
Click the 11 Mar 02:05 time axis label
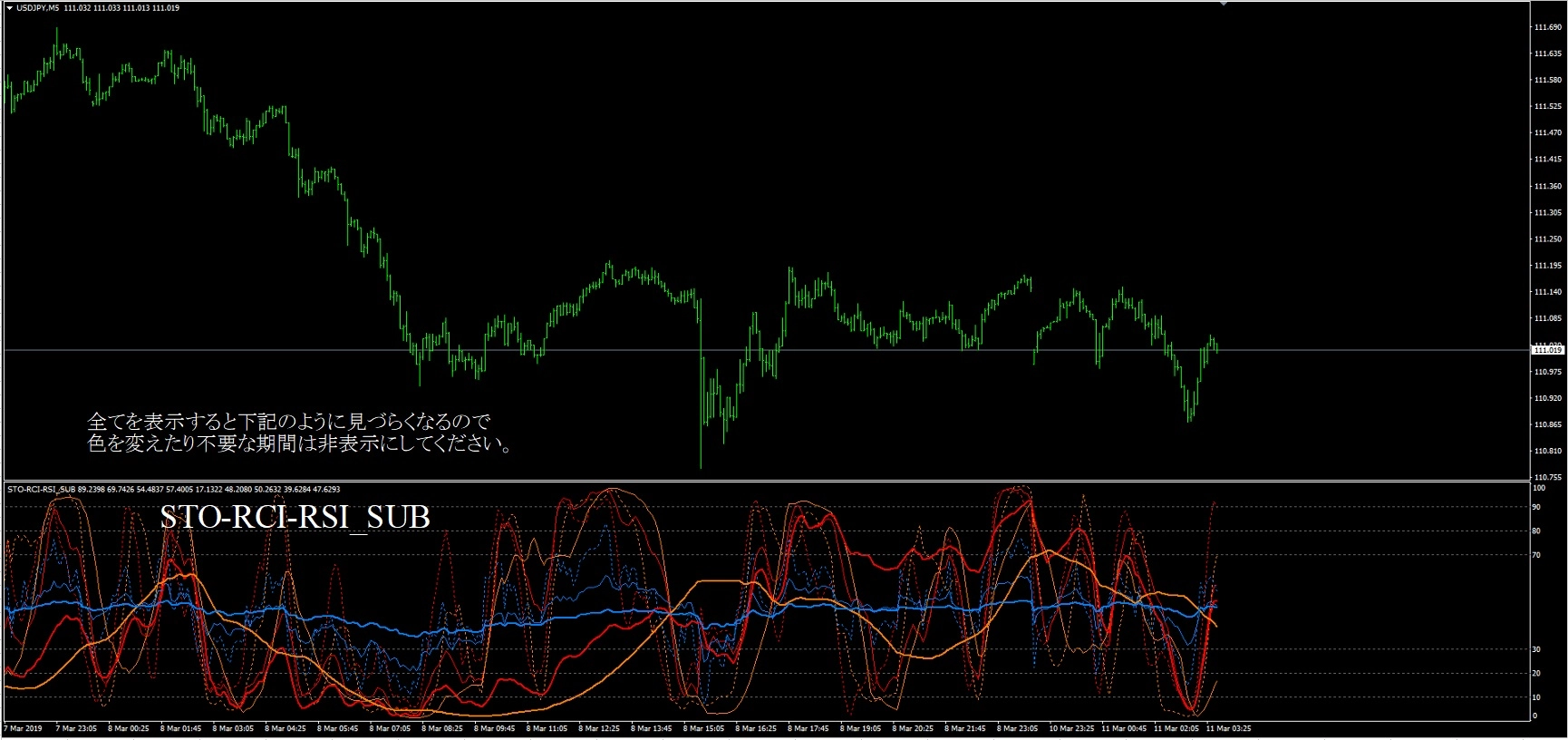tap(1176, 728)
